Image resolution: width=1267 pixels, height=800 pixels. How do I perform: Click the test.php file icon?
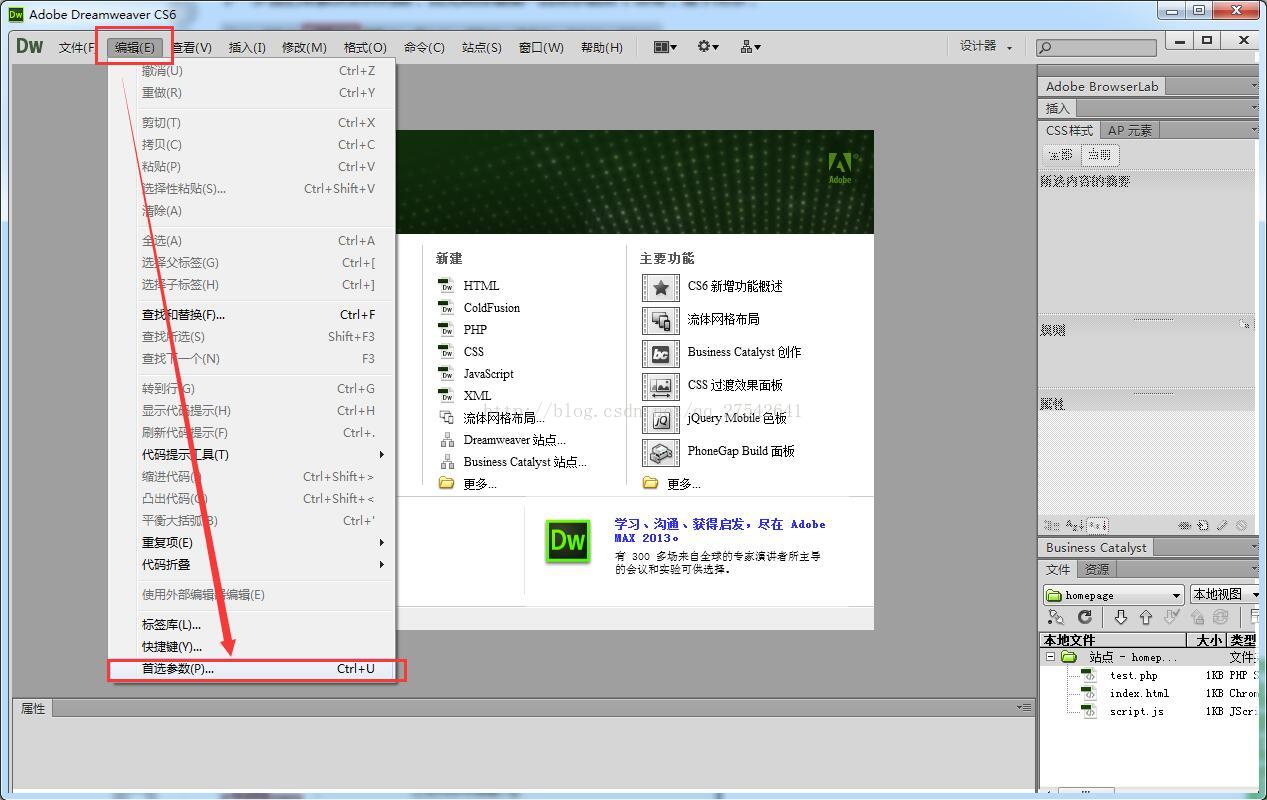pyautogui.click(x=1090, y=676)
